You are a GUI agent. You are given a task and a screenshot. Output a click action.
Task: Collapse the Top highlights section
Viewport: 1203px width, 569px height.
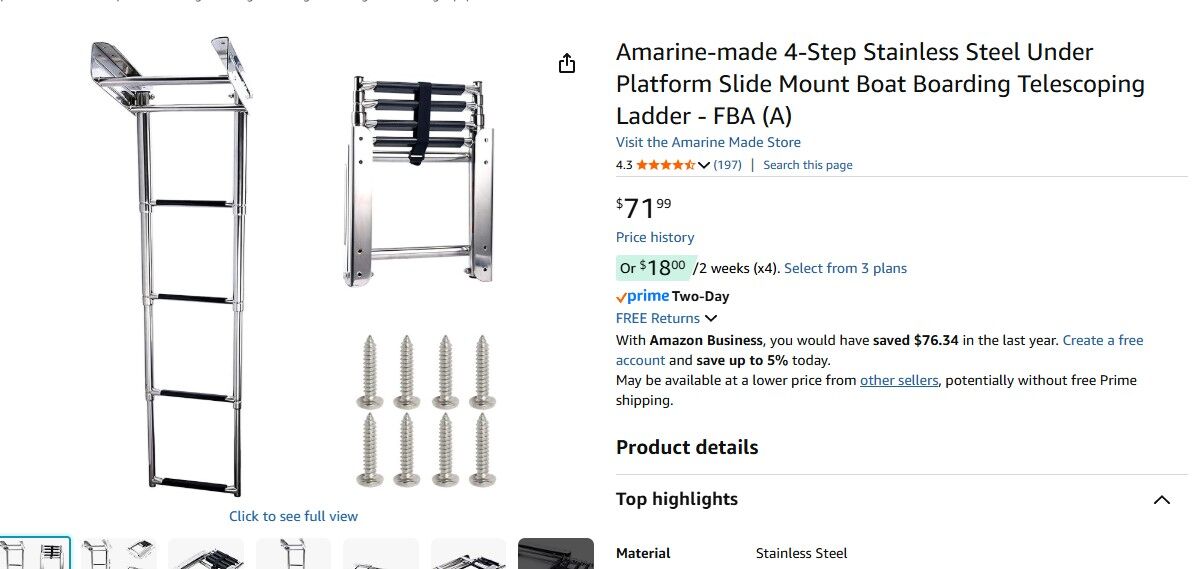click(x=1161, y=500)
